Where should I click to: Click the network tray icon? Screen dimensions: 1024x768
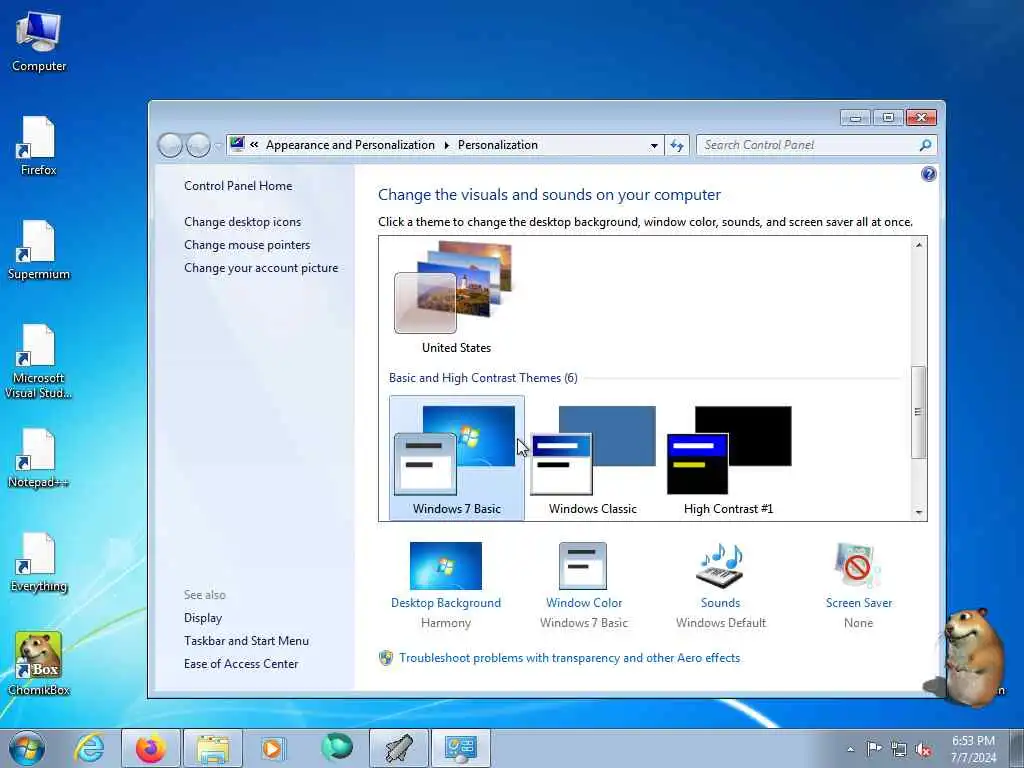pos(899,749)
